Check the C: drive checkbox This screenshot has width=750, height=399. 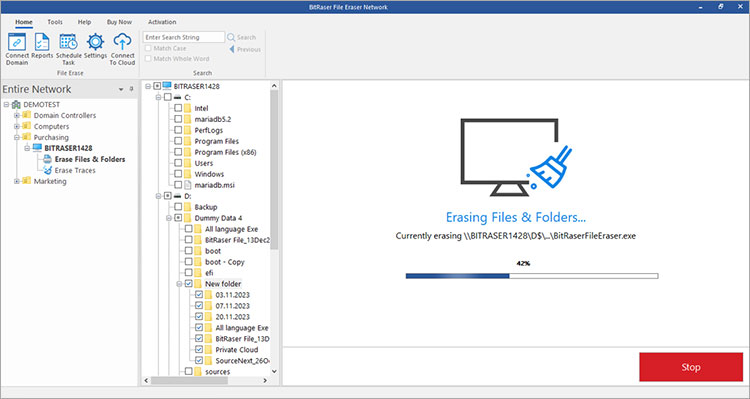click(x=167, y=97)
